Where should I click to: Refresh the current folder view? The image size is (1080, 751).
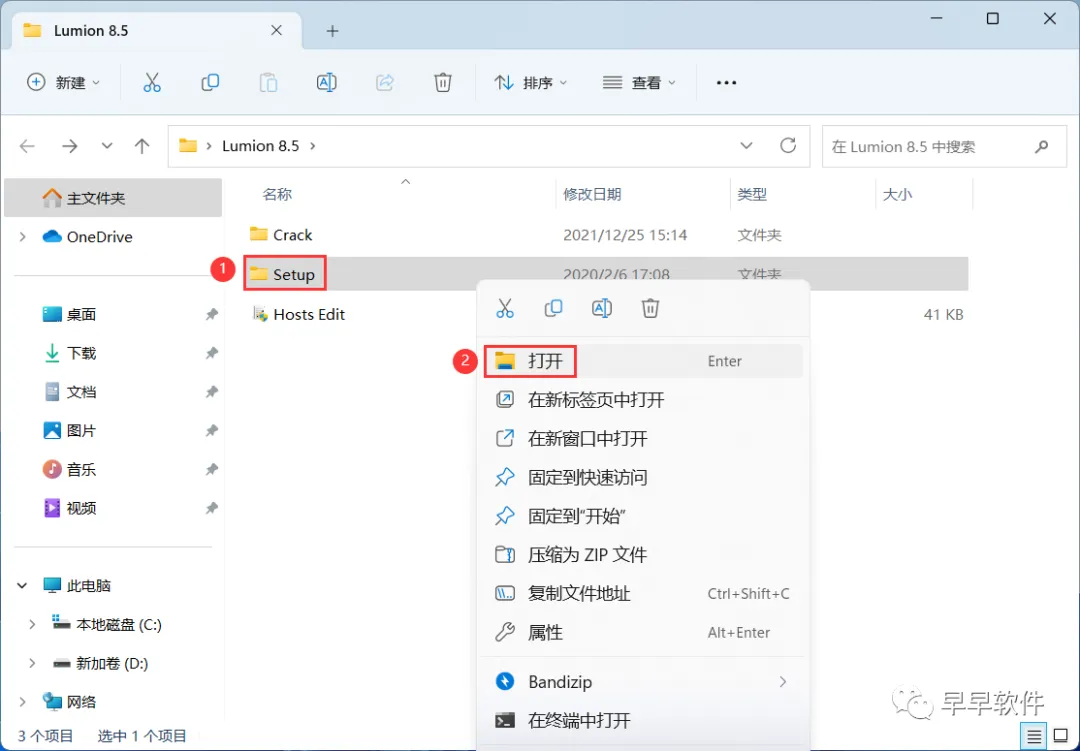point(788,145)
